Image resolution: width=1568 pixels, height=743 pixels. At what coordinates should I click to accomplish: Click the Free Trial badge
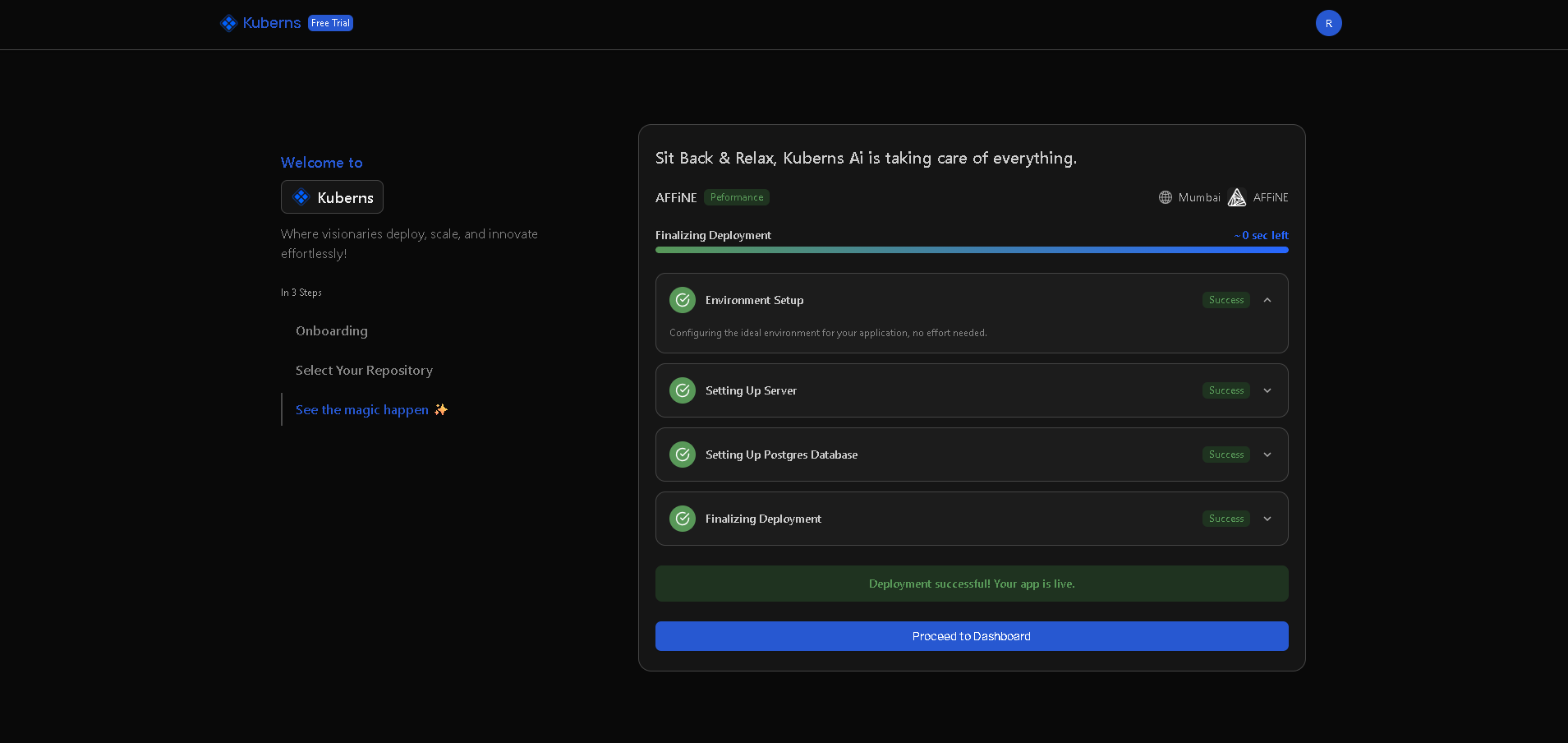330,23
